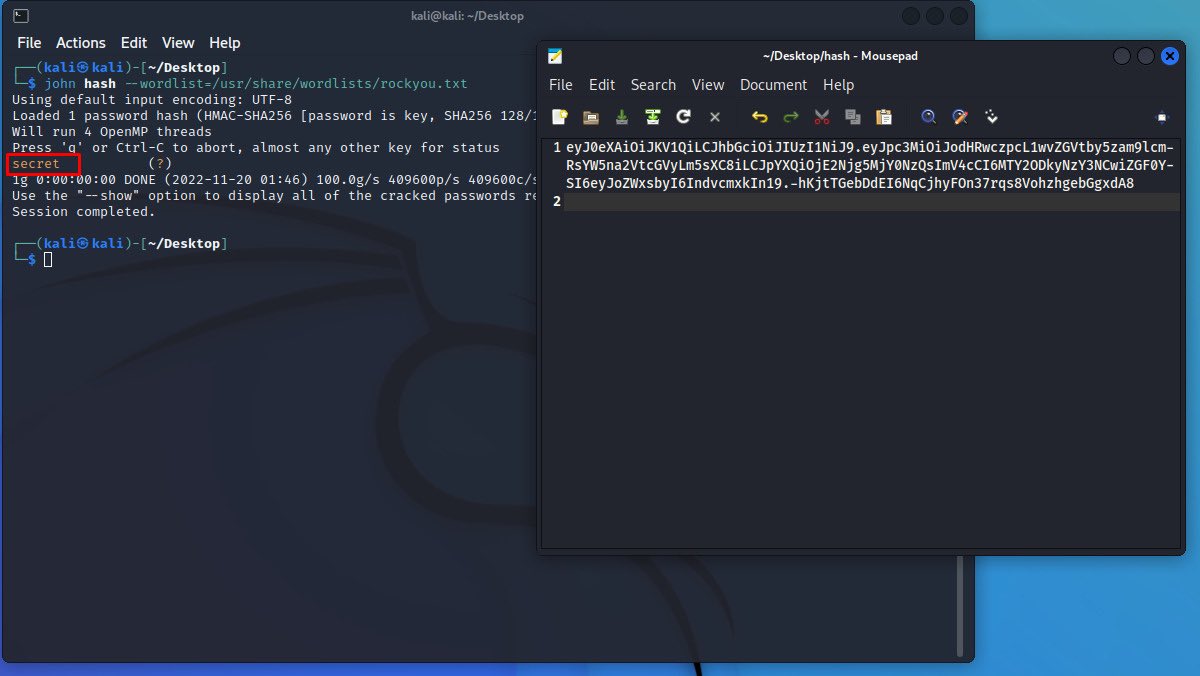Minimize the Mousepad window

[x=1121, y=56]
